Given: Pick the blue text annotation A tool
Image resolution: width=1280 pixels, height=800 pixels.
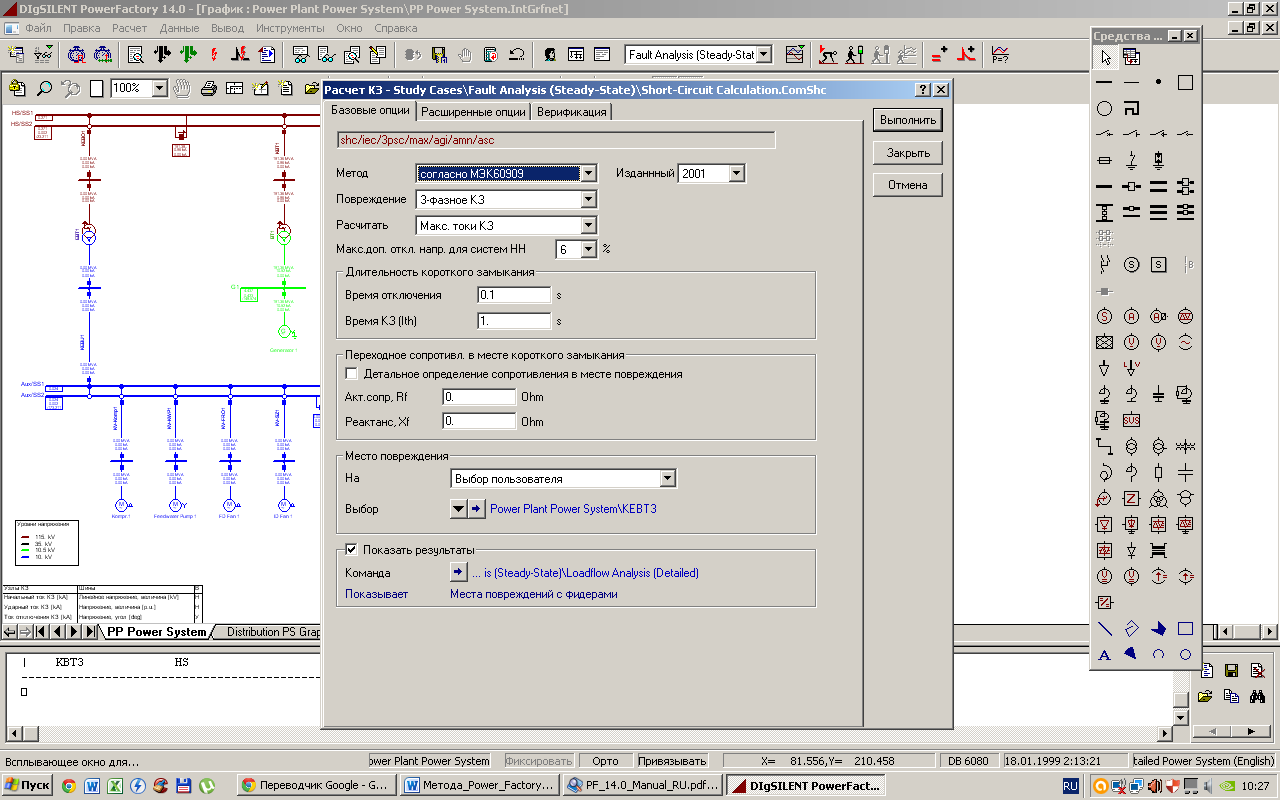Looking at the screenshot, I should (x=1105, y=655).
